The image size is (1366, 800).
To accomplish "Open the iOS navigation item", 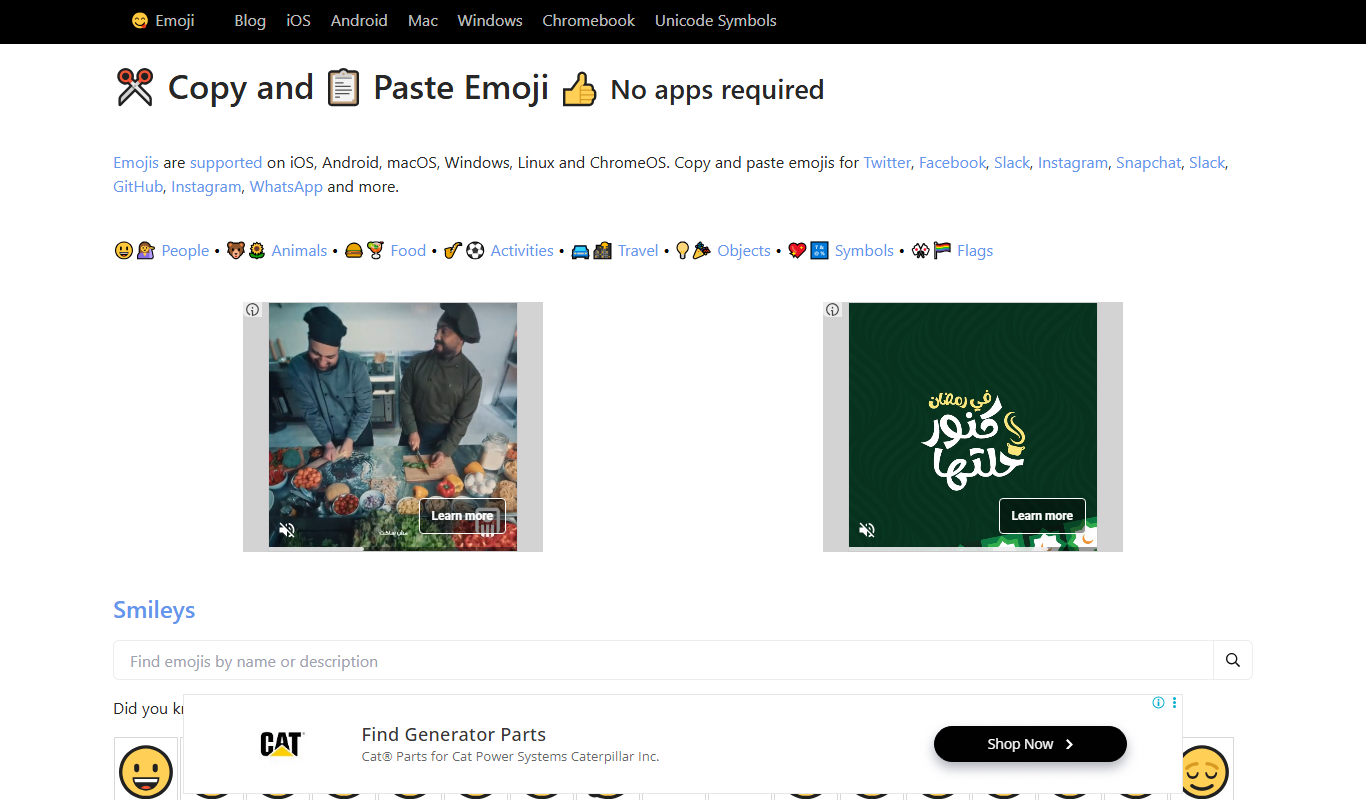I will click(298, 20).
